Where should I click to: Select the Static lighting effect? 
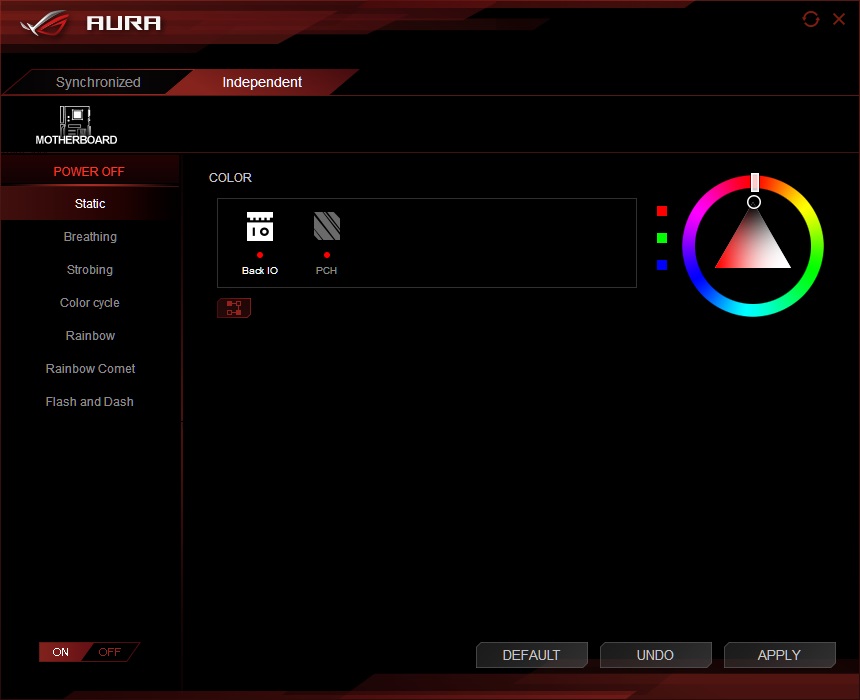(90, 203)
